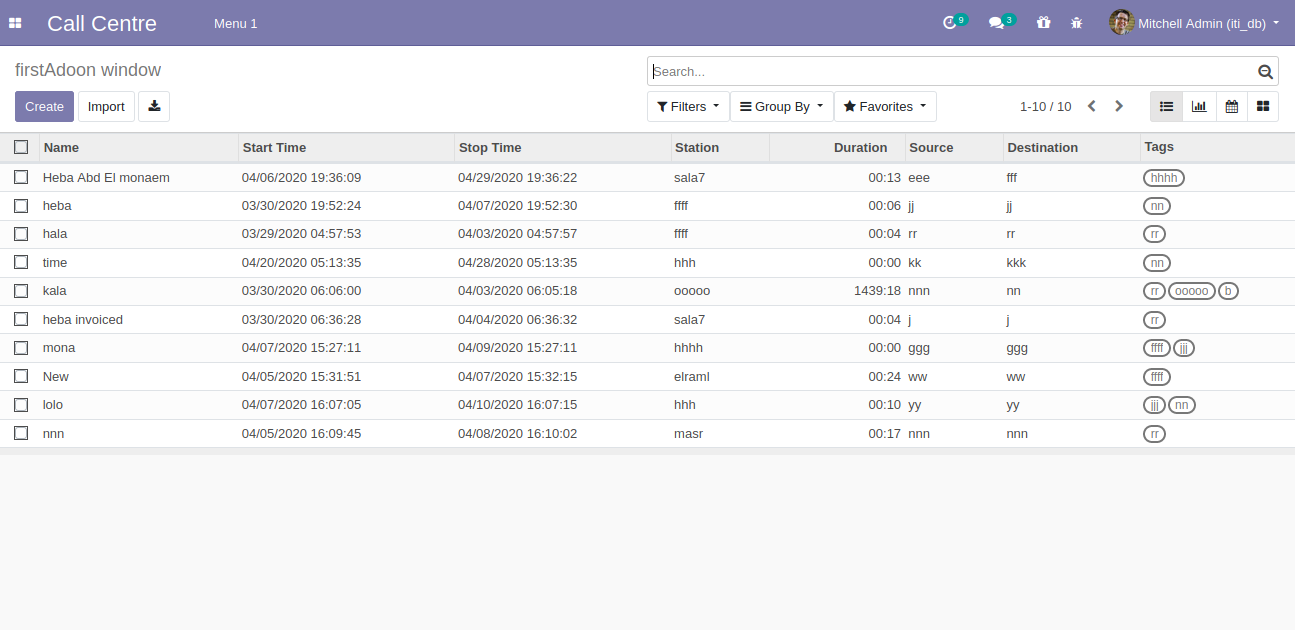The width and height of the screenshot is (1295, 630).
Task: Click the search magnifier icon
Action: (1264, 70)
